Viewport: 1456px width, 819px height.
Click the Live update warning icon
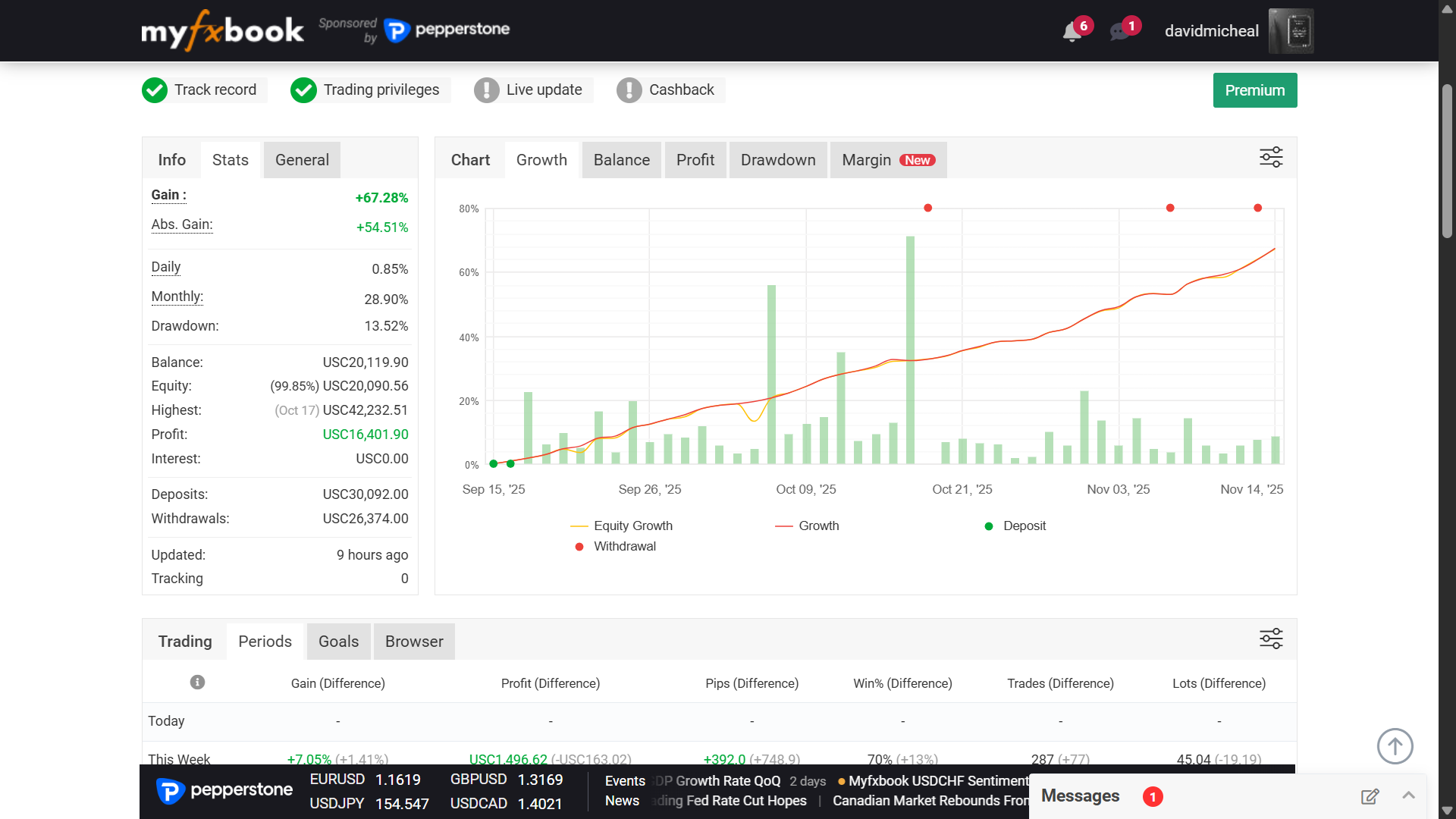[x=488, y=90]
